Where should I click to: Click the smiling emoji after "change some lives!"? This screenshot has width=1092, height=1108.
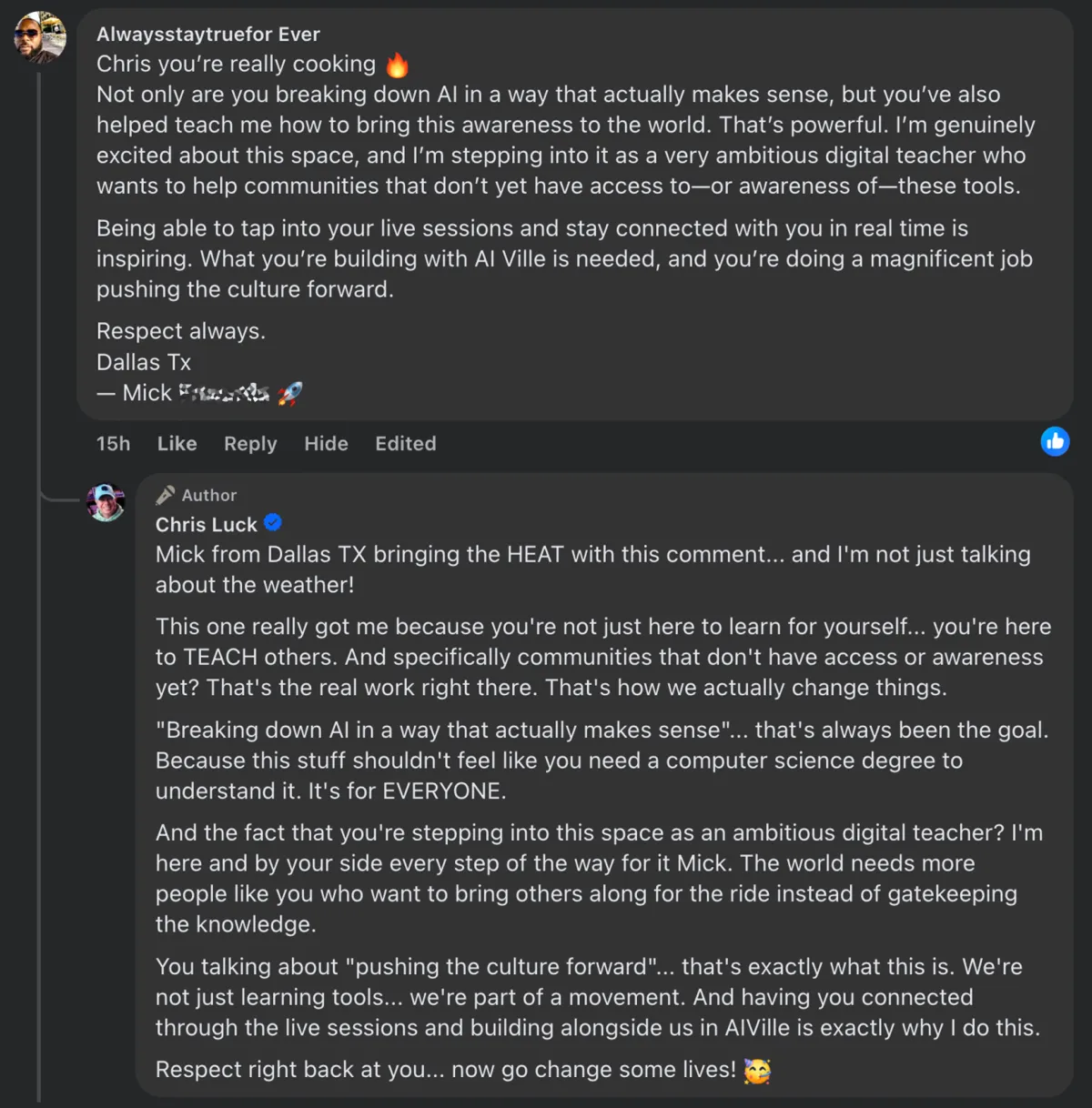point(757,1071)
